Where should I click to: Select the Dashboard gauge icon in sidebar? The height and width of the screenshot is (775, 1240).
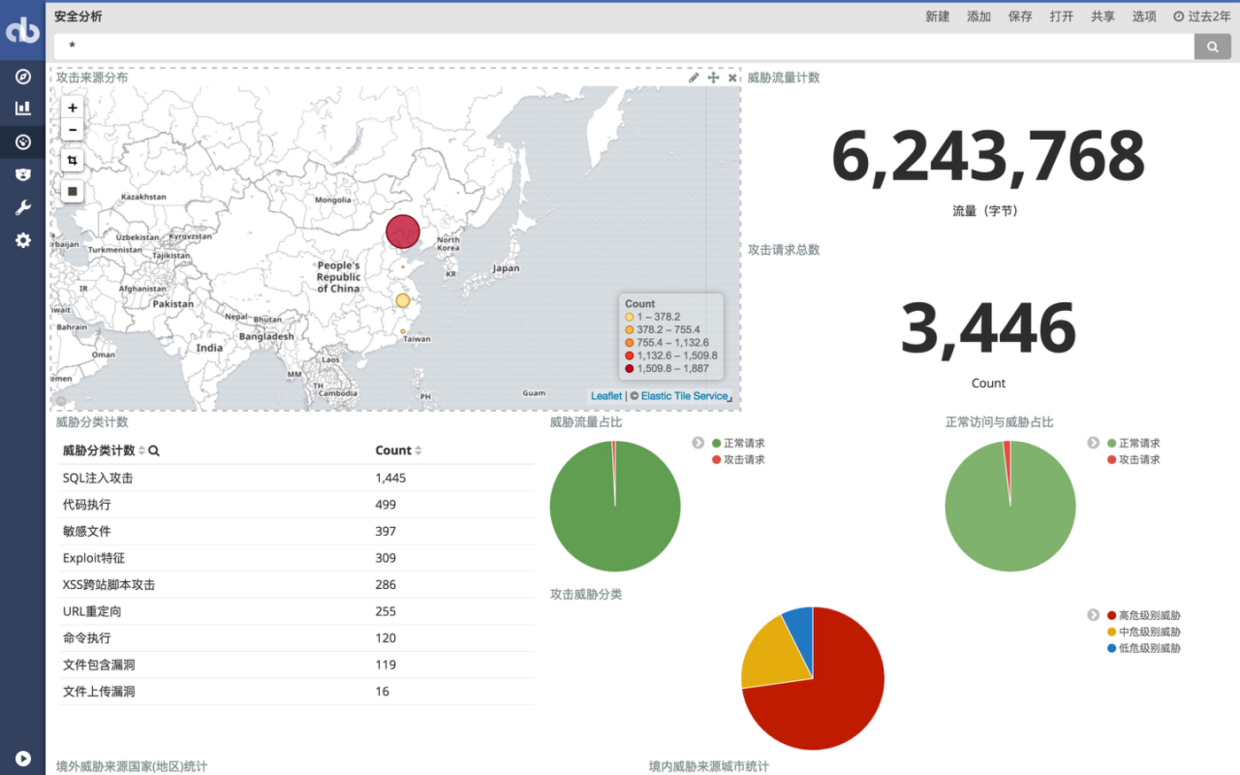point(22,142)
